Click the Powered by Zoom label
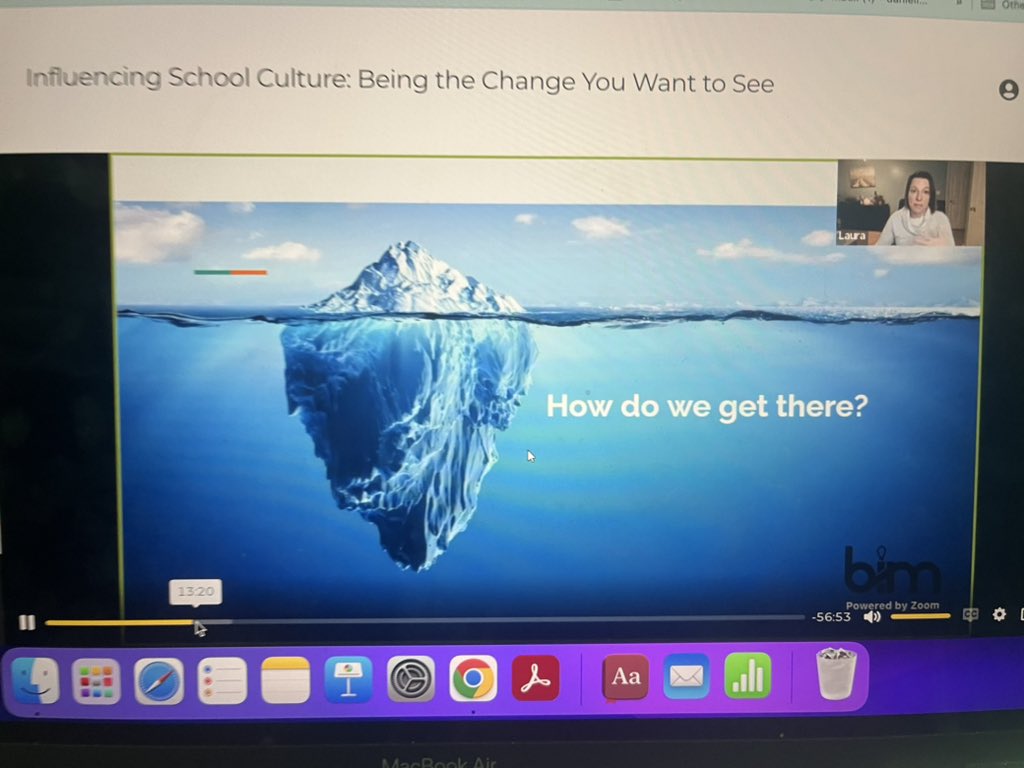The height and width of the screenshot is (768, 1024). coord(892,605)
